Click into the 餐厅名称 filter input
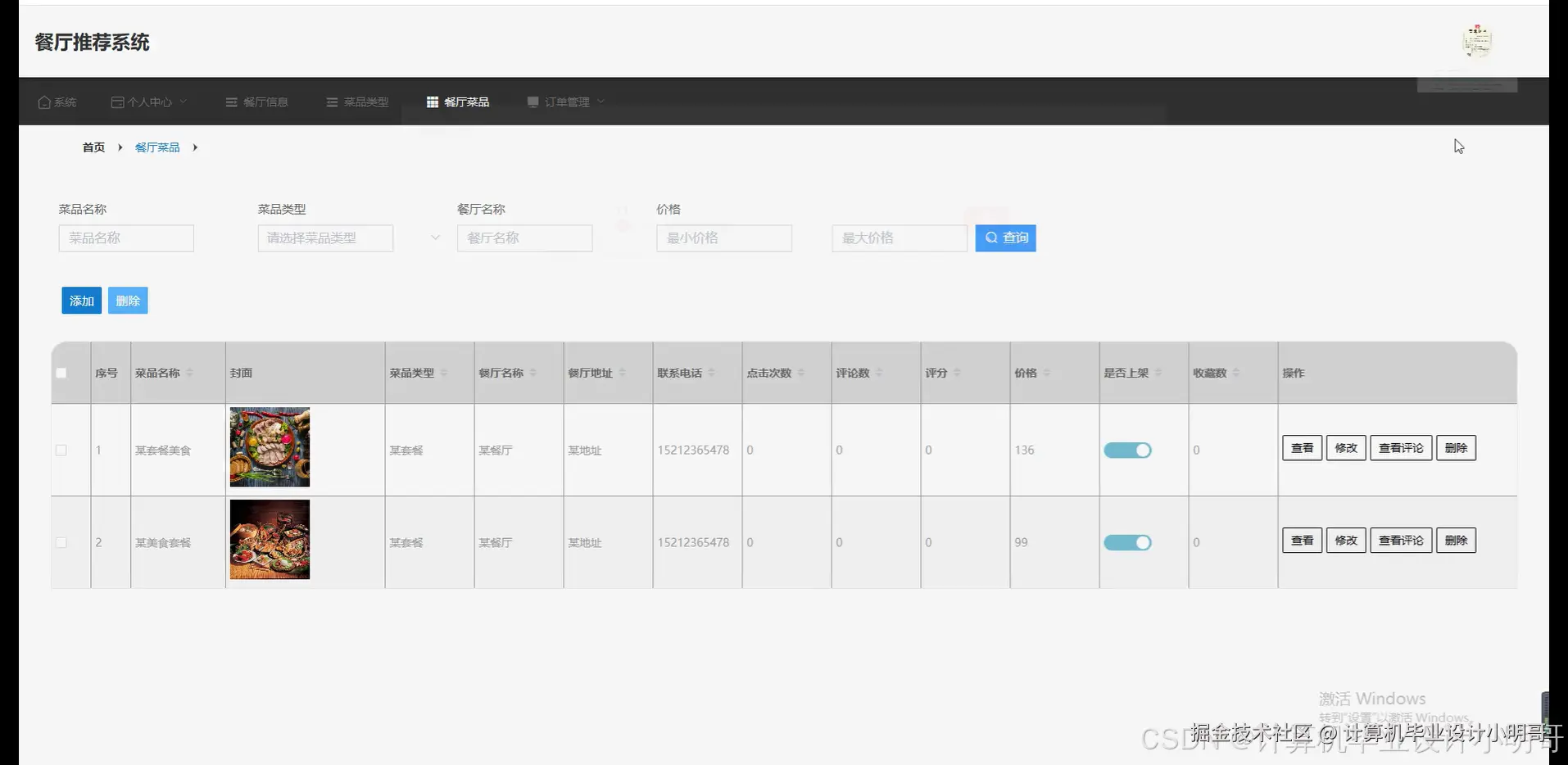Image resolution: width=1568 pixels, height=765 pixels. click(x=524, y=238)
